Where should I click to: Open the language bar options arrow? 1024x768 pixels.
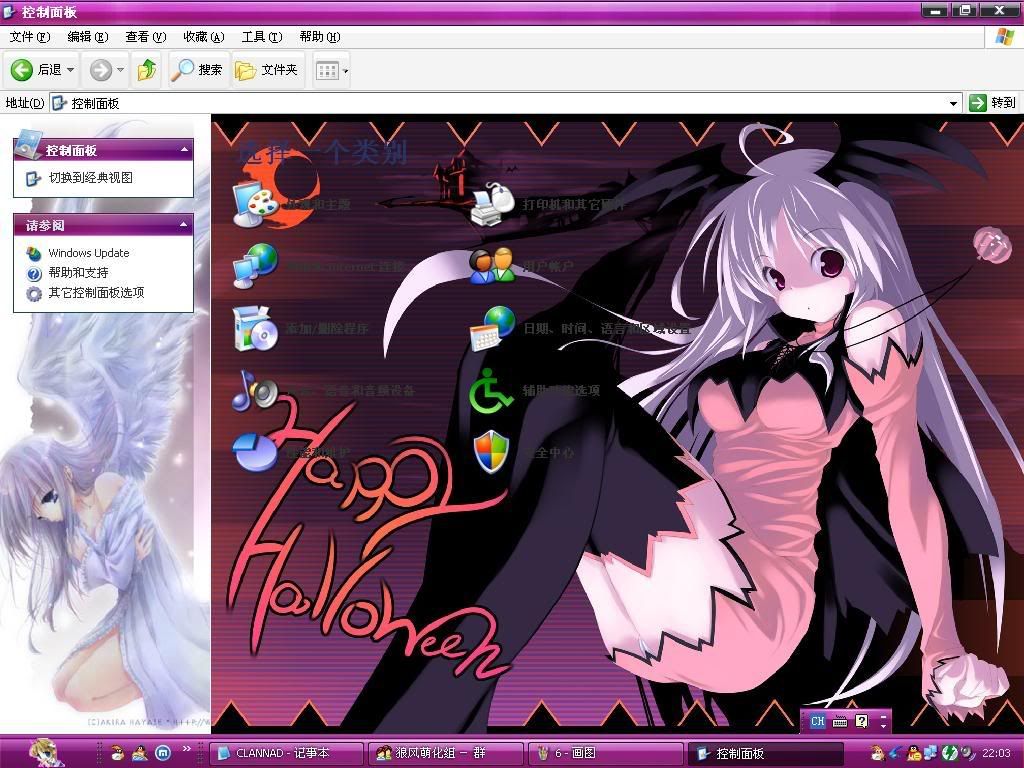tap(883, 725)
